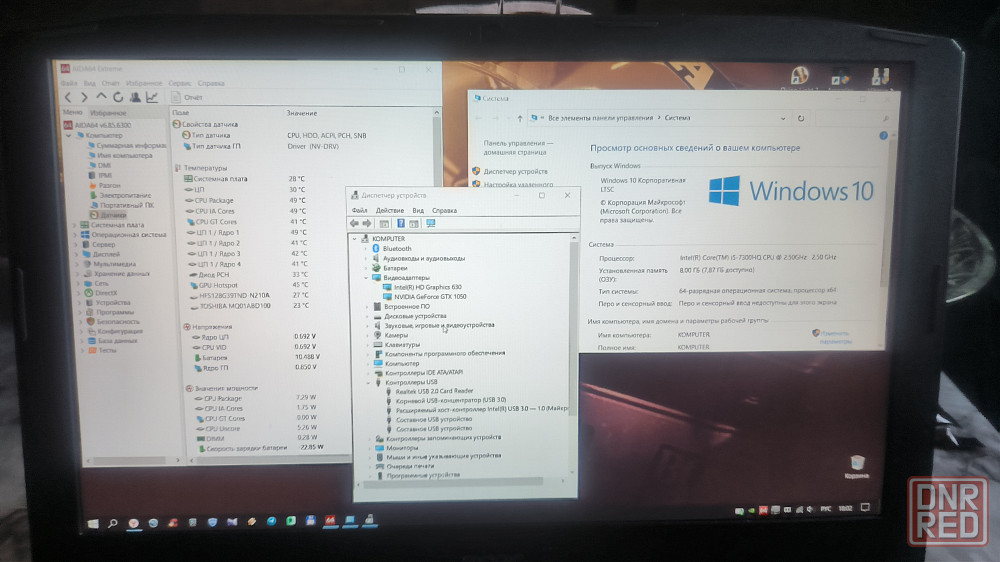Select the Камеры category in Device Manager
The image size is (1000, 562).
tap(390, 335)
